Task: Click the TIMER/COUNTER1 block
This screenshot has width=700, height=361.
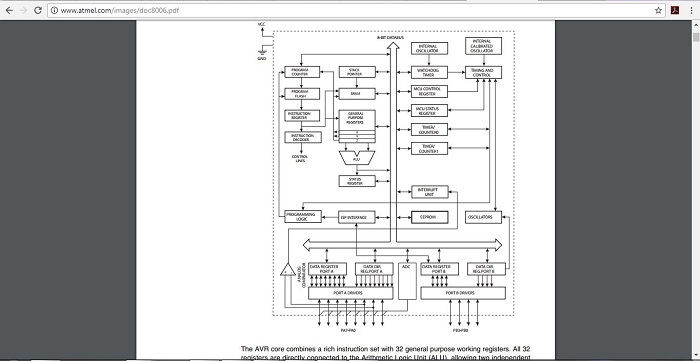Action: [x=429, y=149]
